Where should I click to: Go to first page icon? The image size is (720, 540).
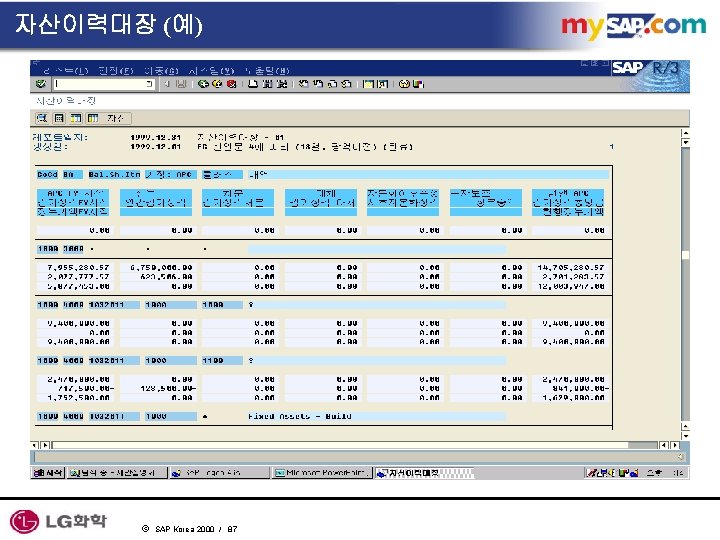pyautogui.click(x=304, y=84)
